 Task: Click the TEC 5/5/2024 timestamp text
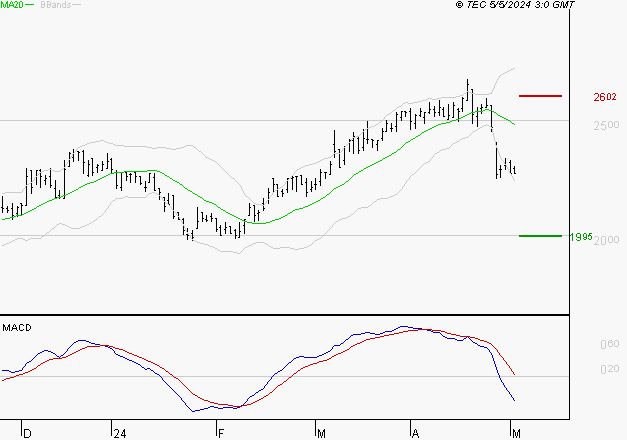coord(515,5)
